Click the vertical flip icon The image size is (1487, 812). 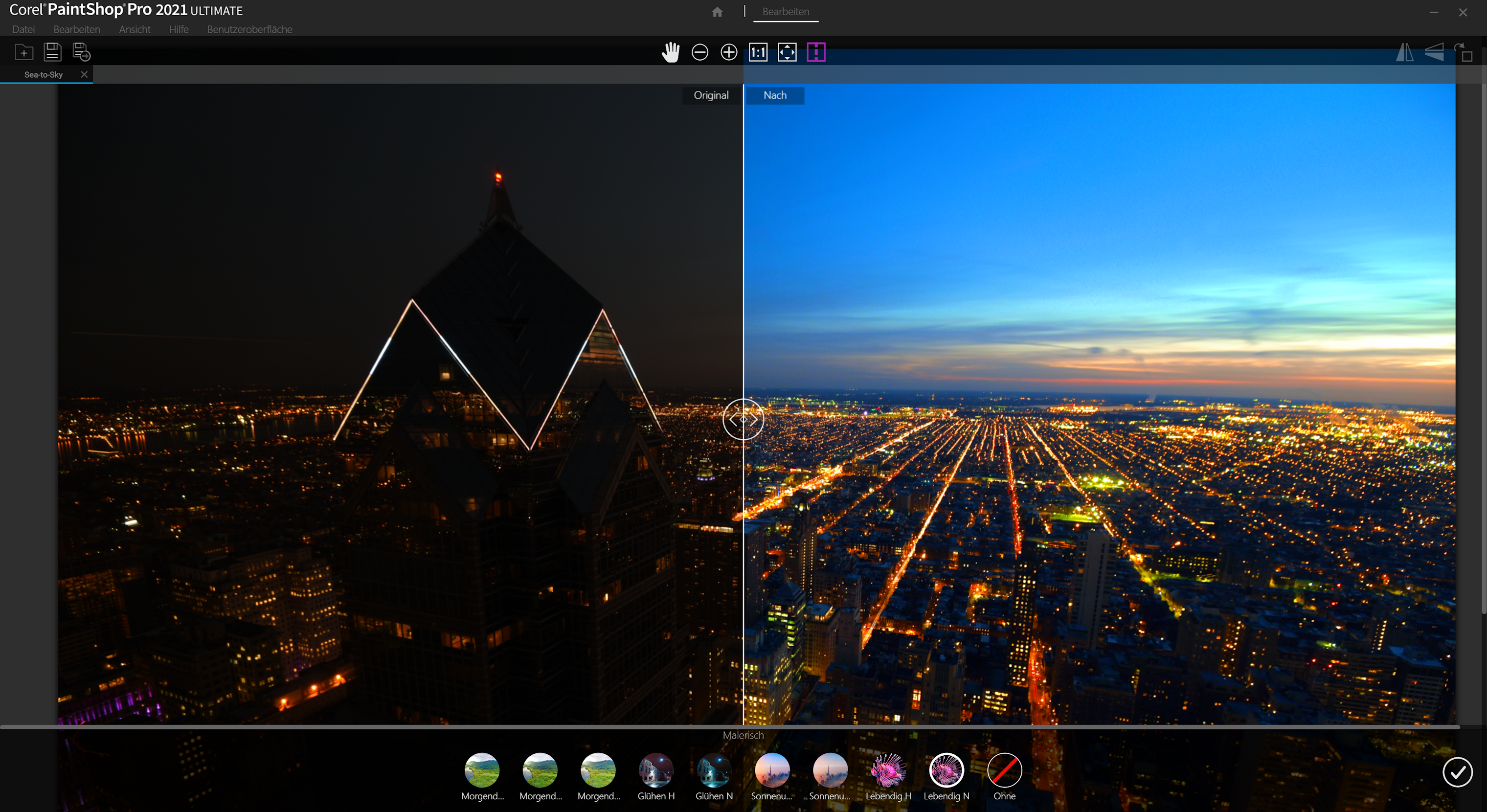tap(1434, 52)
